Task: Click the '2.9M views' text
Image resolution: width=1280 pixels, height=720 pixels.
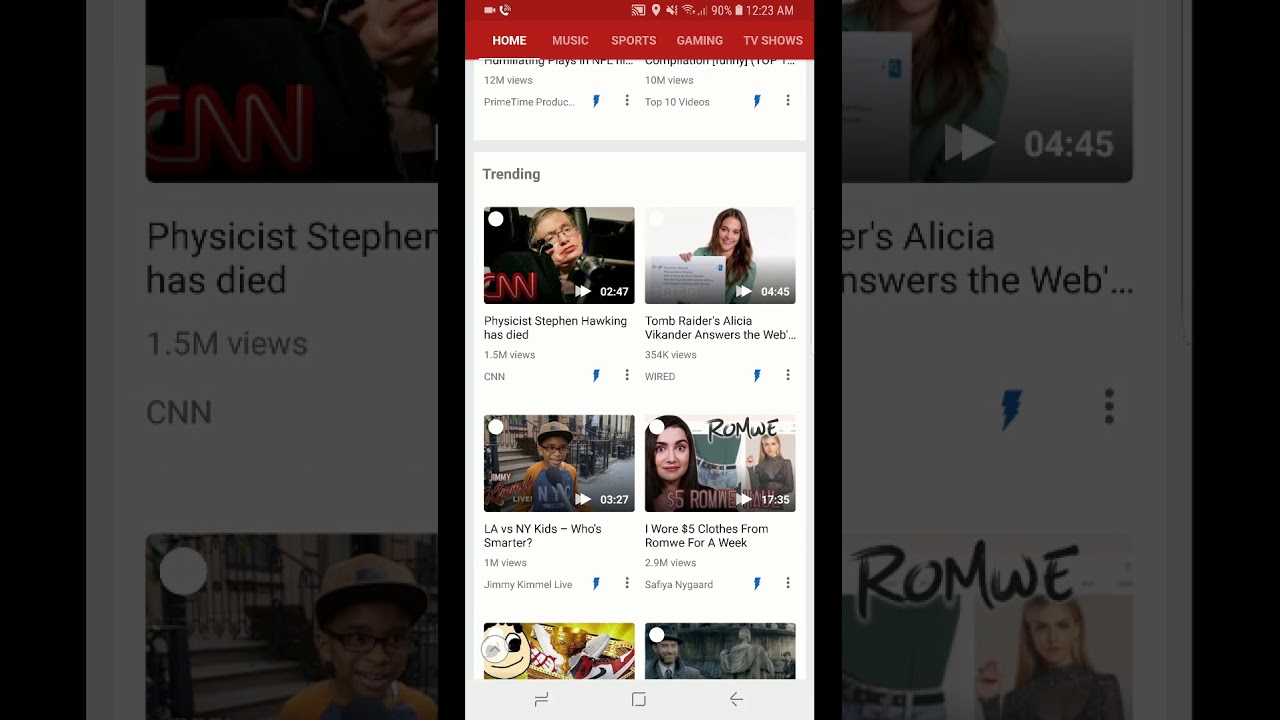Action: click(671, 563)
